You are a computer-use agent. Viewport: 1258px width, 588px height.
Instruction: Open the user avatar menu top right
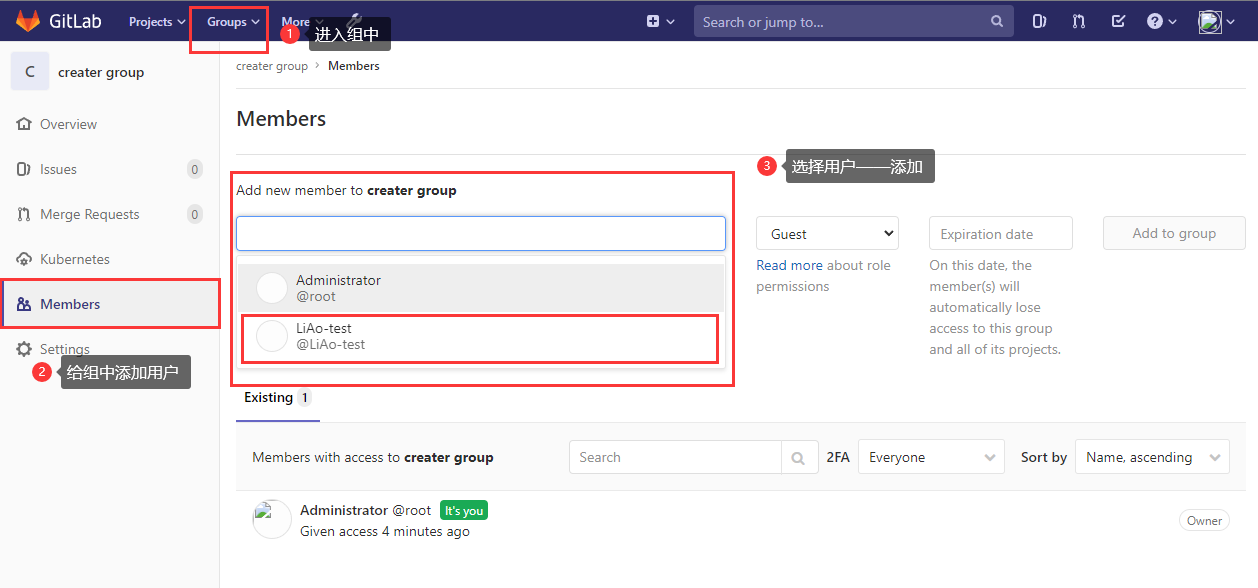1211,20
